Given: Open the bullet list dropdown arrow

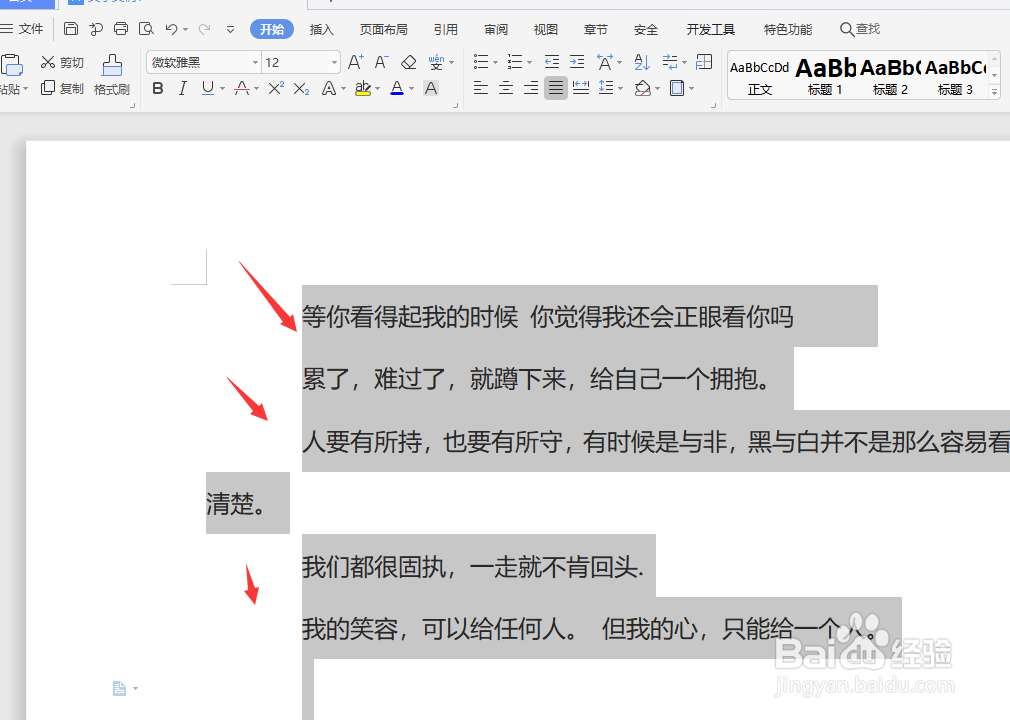Looking at the screenshot, I should pos(495,62).
